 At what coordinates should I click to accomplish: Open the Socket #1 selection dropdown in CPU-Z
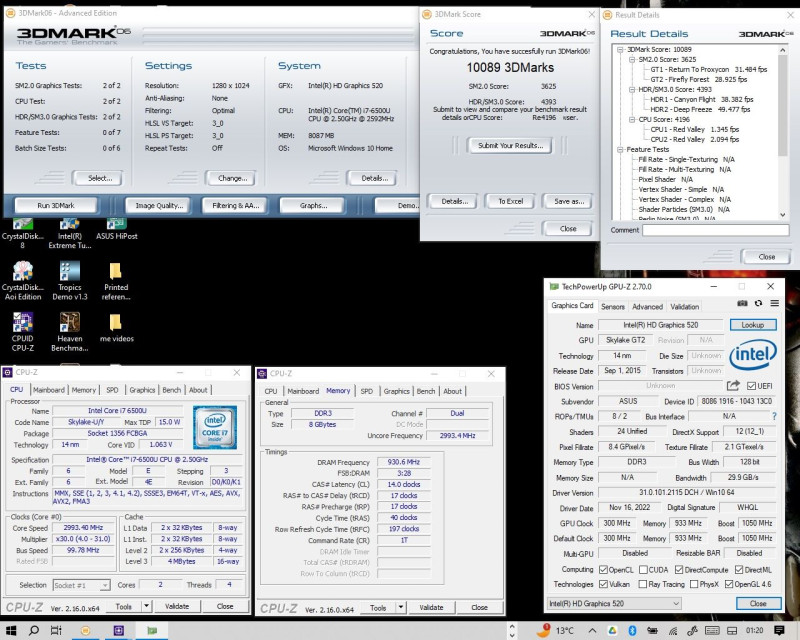pos(82,585)
